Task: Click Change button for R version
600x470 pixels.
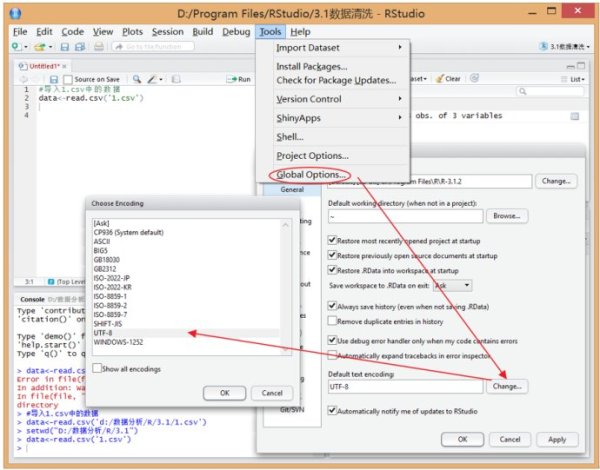Action: 556,181
